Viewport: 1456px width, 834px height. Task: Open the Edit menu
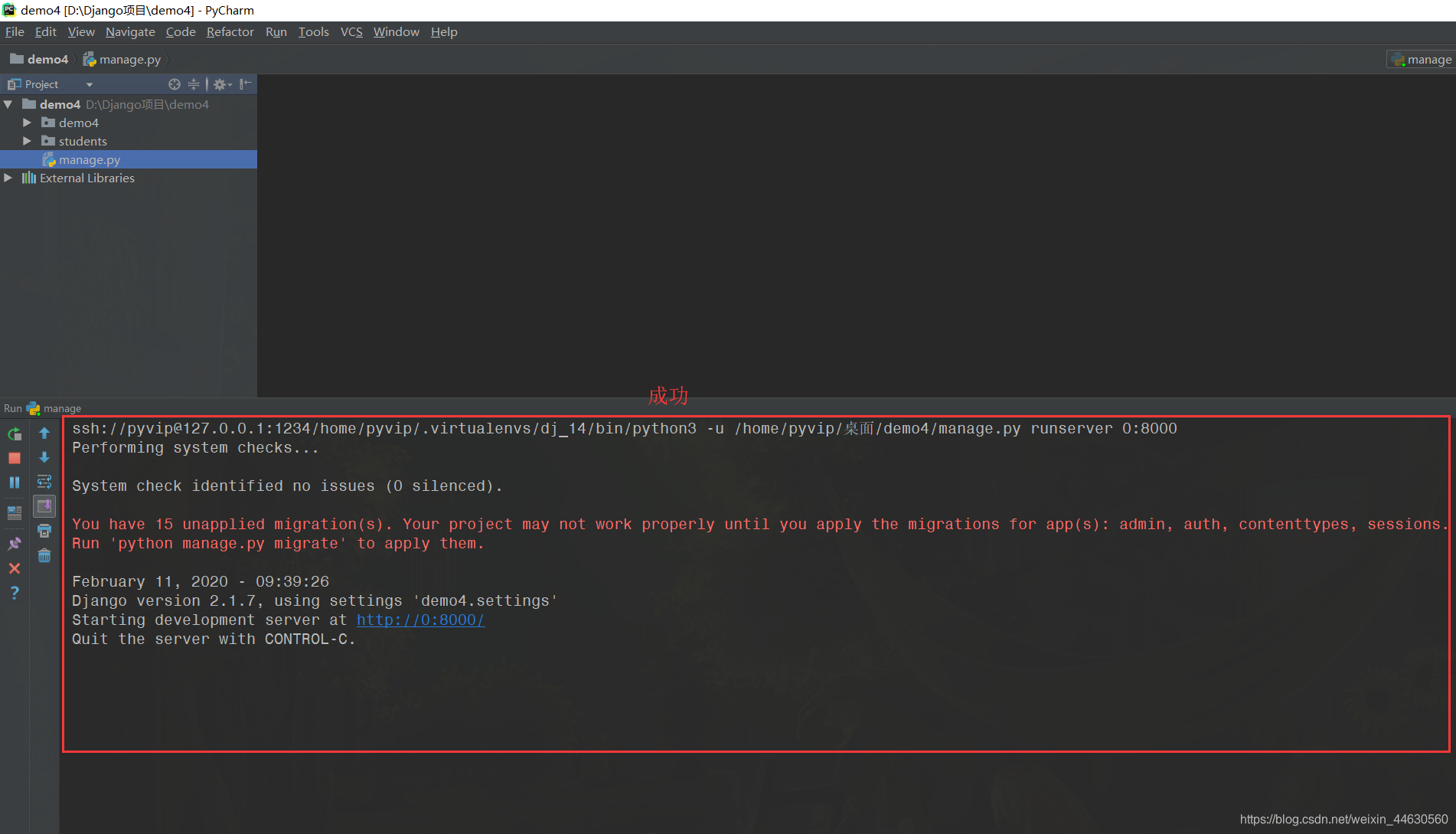coord(46,31)
